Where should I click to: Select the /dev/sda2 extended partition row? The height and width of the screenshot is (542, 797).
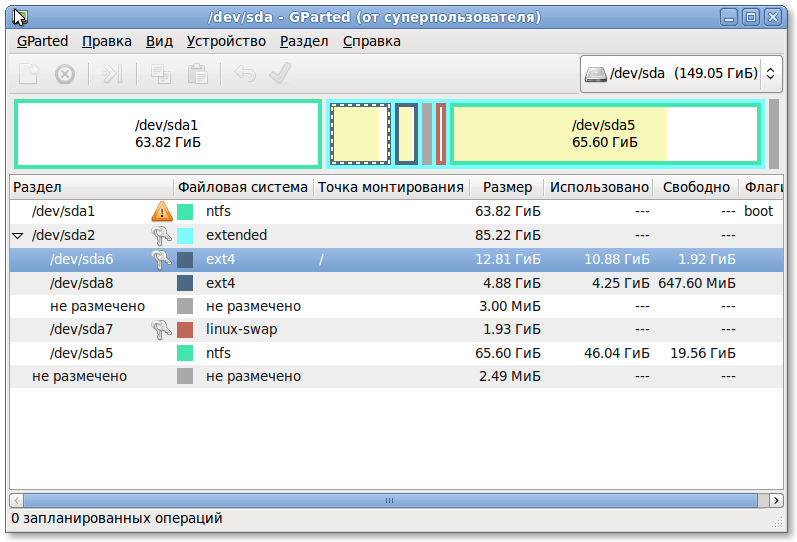(396, 235)
